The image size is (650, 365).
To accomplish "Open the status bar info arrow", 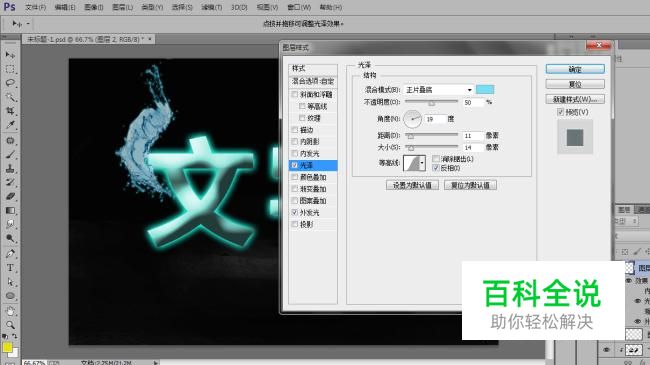I will [155, 363].
